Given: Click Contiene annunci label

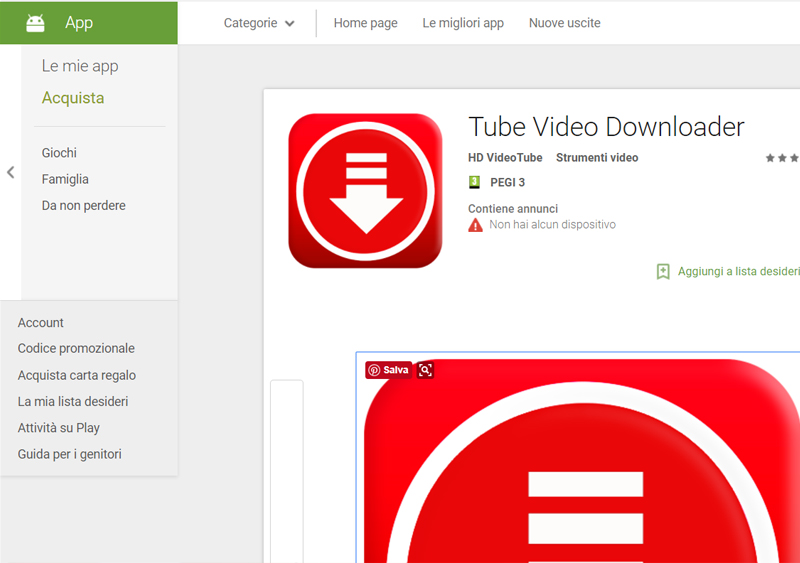Looking at the screenshot, I should pos(513,209).
